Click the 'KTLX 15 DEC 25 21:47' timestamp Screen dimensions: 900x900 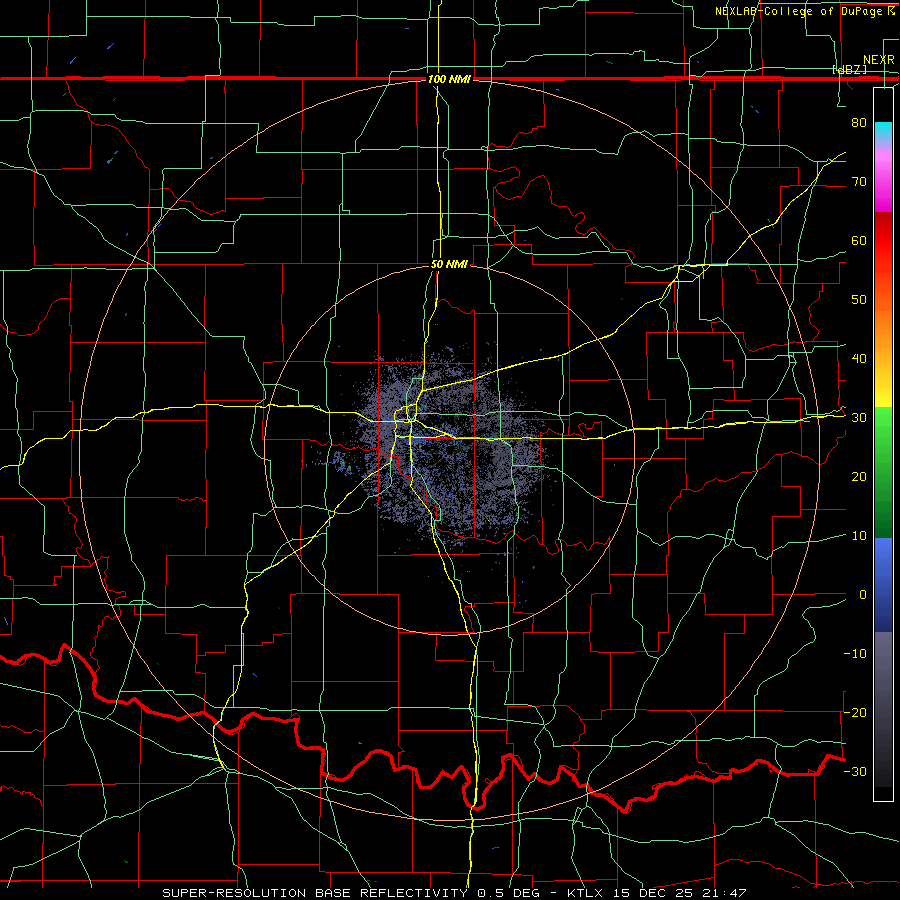click(x=656, y=893)
